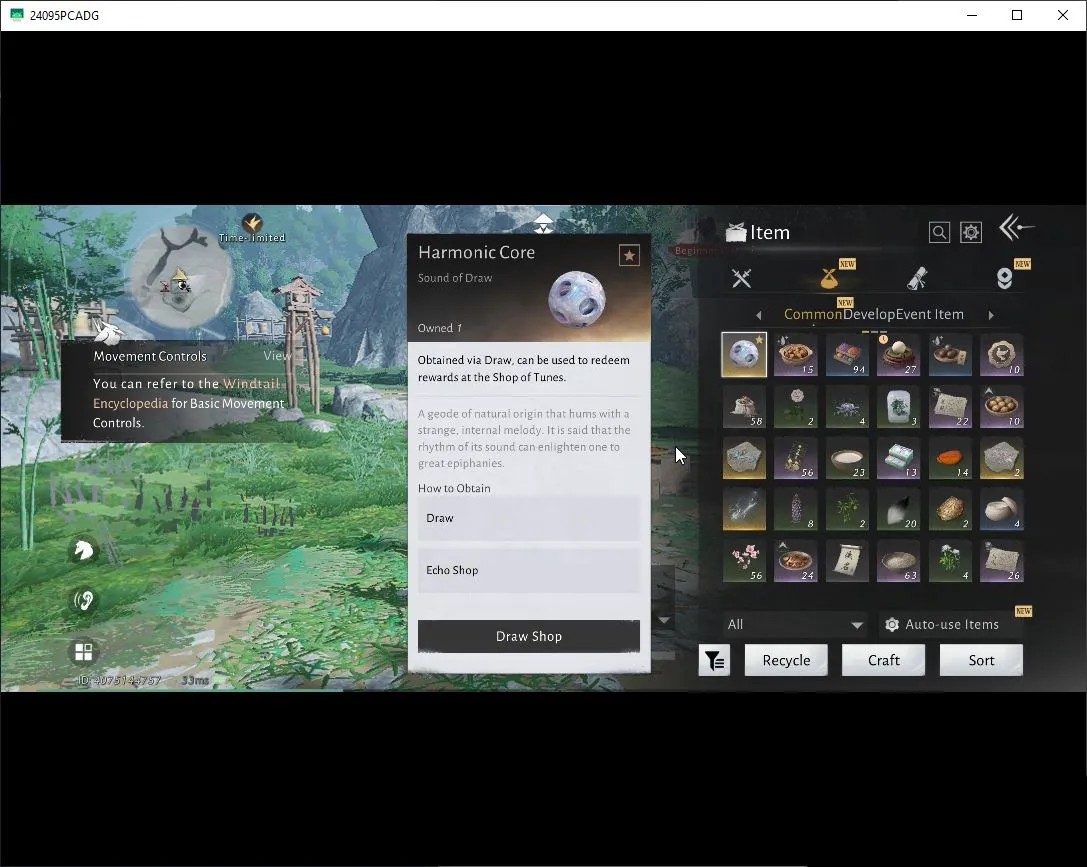
Task: Toggle favorite star on Harmonic Core
Action: pos(629,256)
